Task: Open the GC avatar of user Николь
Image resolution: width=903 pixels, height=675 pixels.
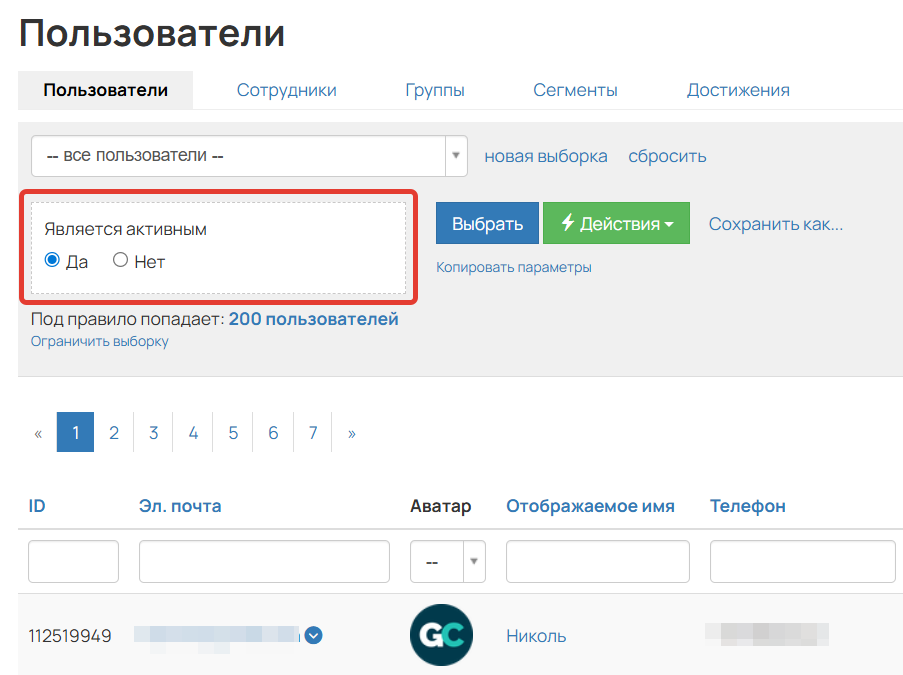Action: (441, 634)
